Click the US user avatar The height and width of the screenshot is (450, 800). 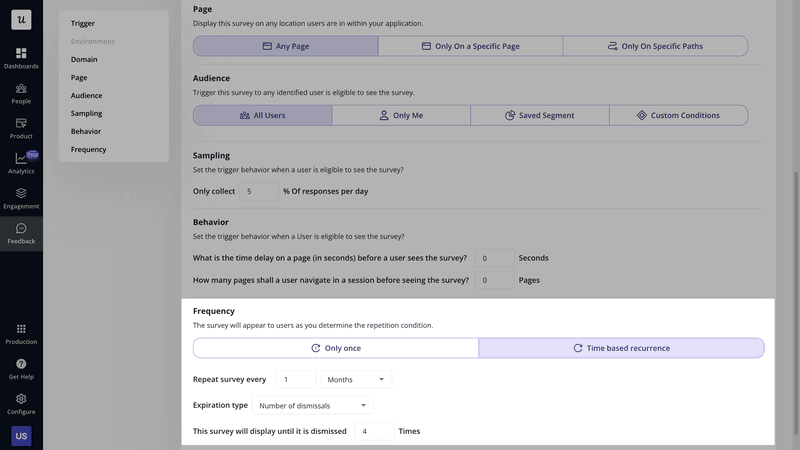21,436
